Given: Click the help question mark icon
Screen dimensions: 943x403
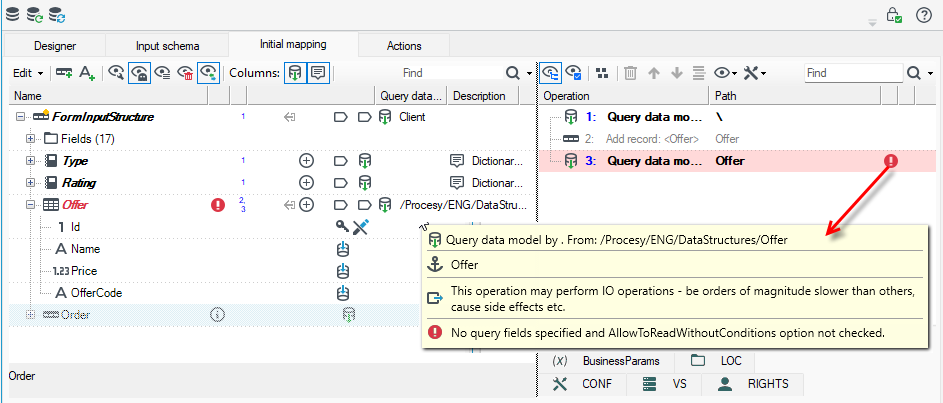Looking at the screenshot, I should point(923,16).
